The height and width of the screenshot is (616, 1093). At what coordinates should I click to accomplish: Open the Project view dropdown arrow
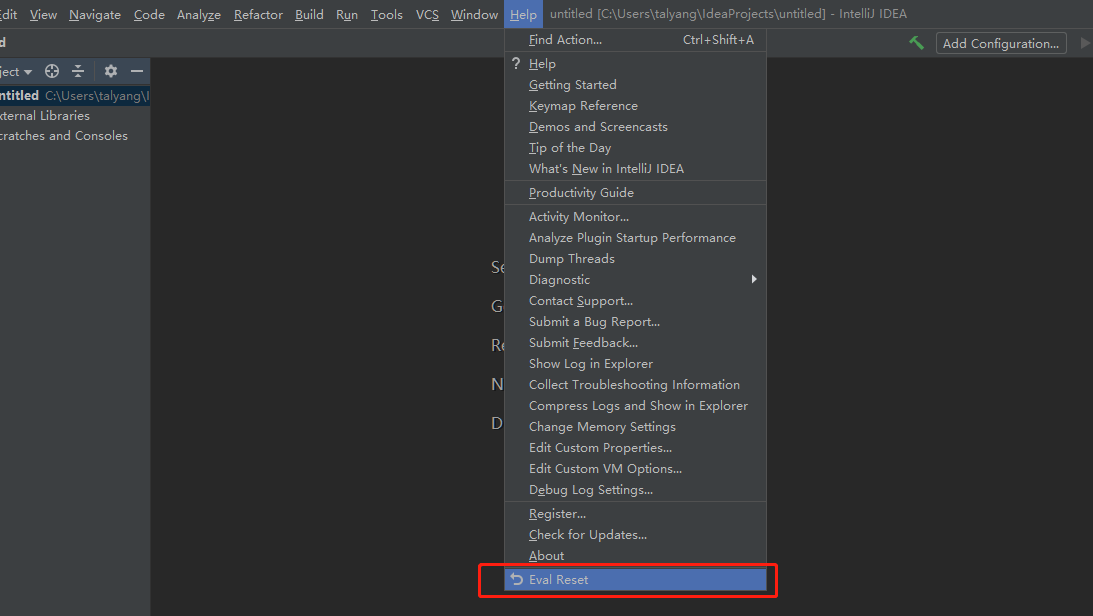[x=28, y=72]
